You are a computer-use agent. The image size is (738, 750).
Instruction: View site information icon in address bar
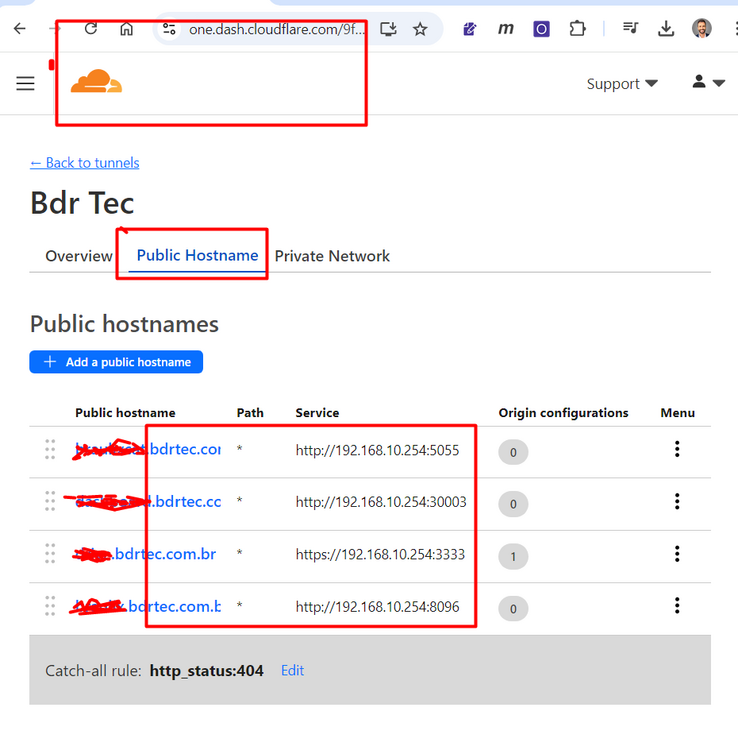click(x=169, y=29)
